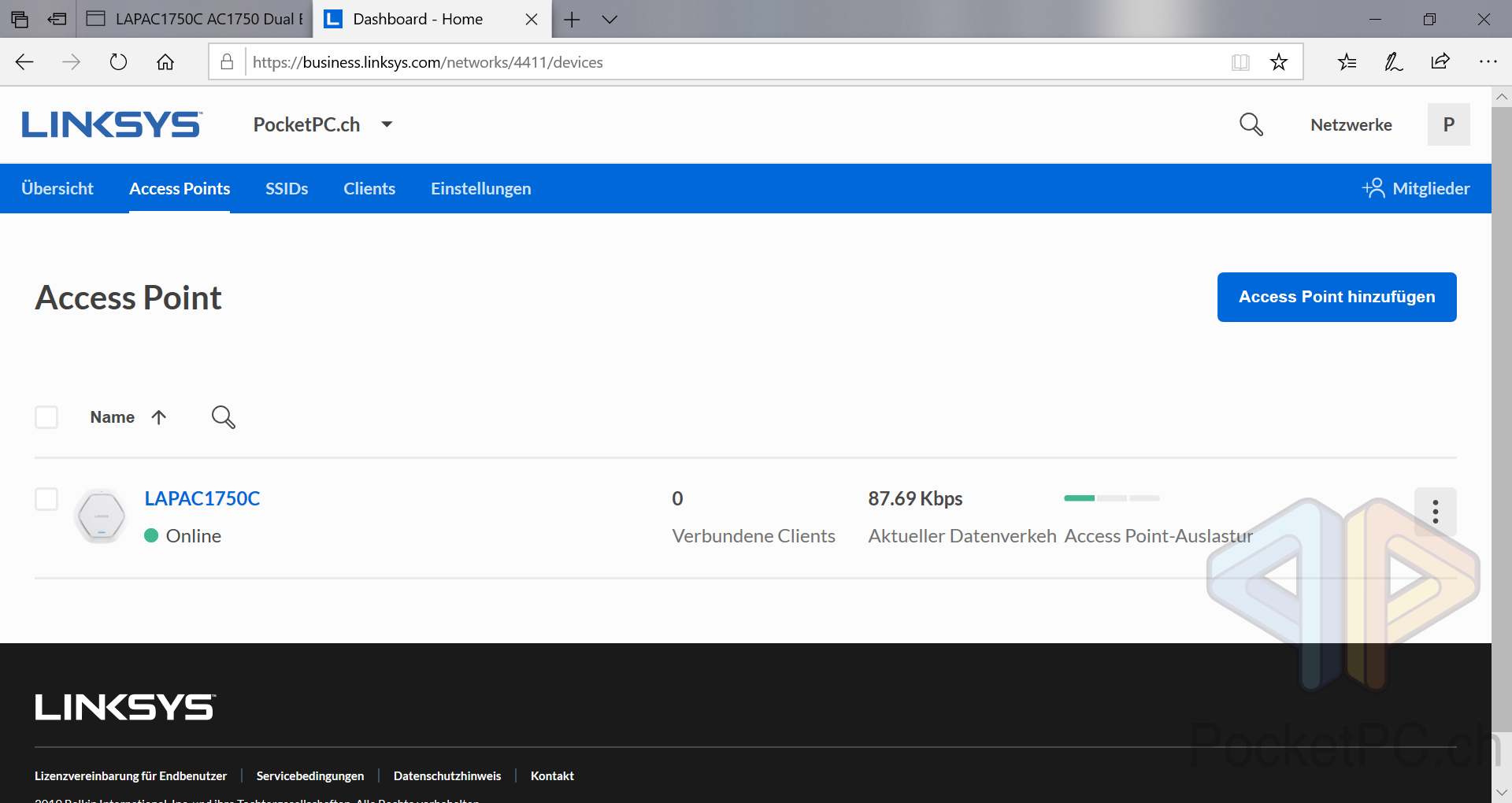
Task: Go to browser home page icon
Action: [x=165, y=62]
